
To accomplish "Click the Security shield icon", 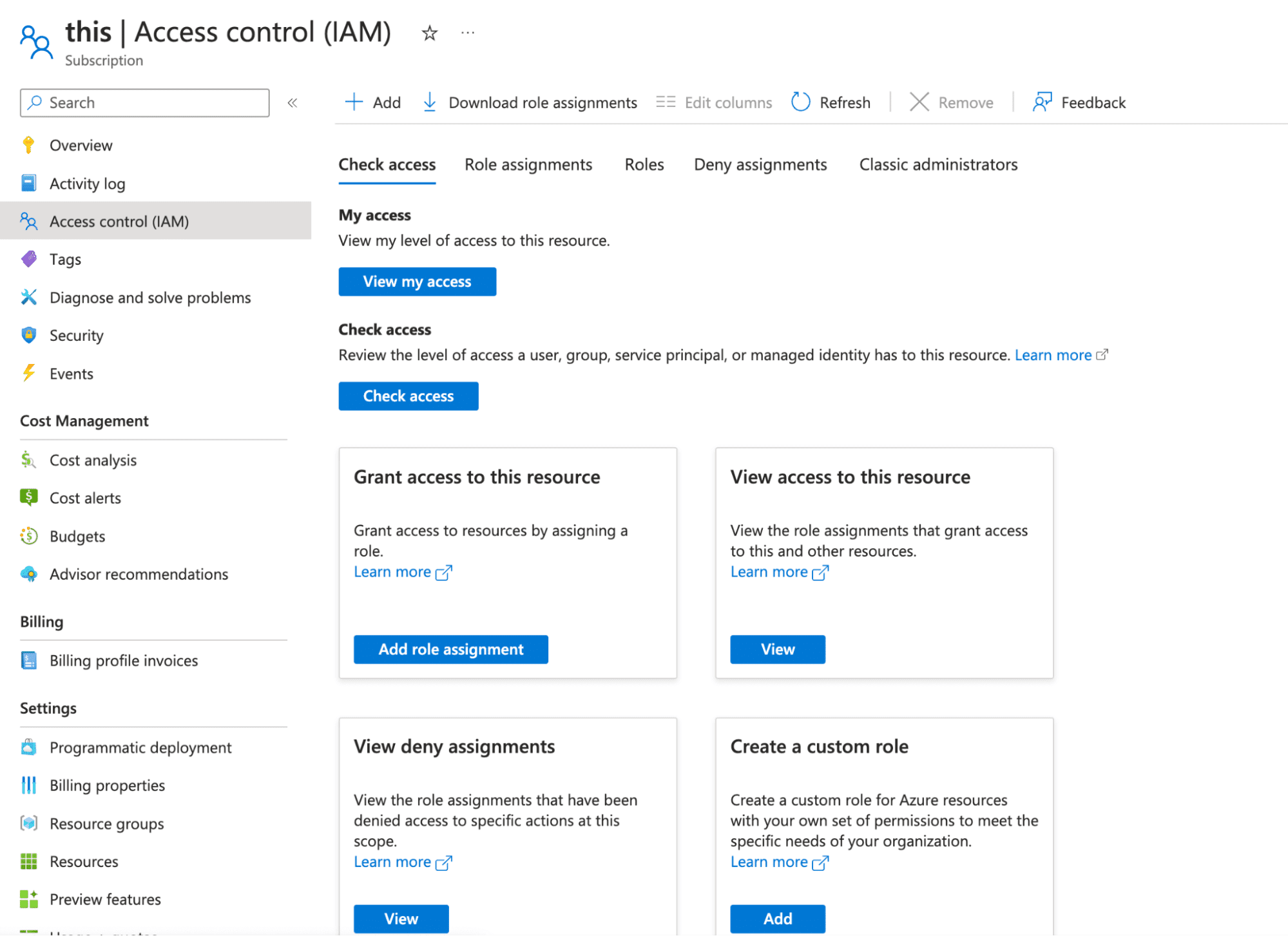I will pyautogui.click(x=28, y=335).
